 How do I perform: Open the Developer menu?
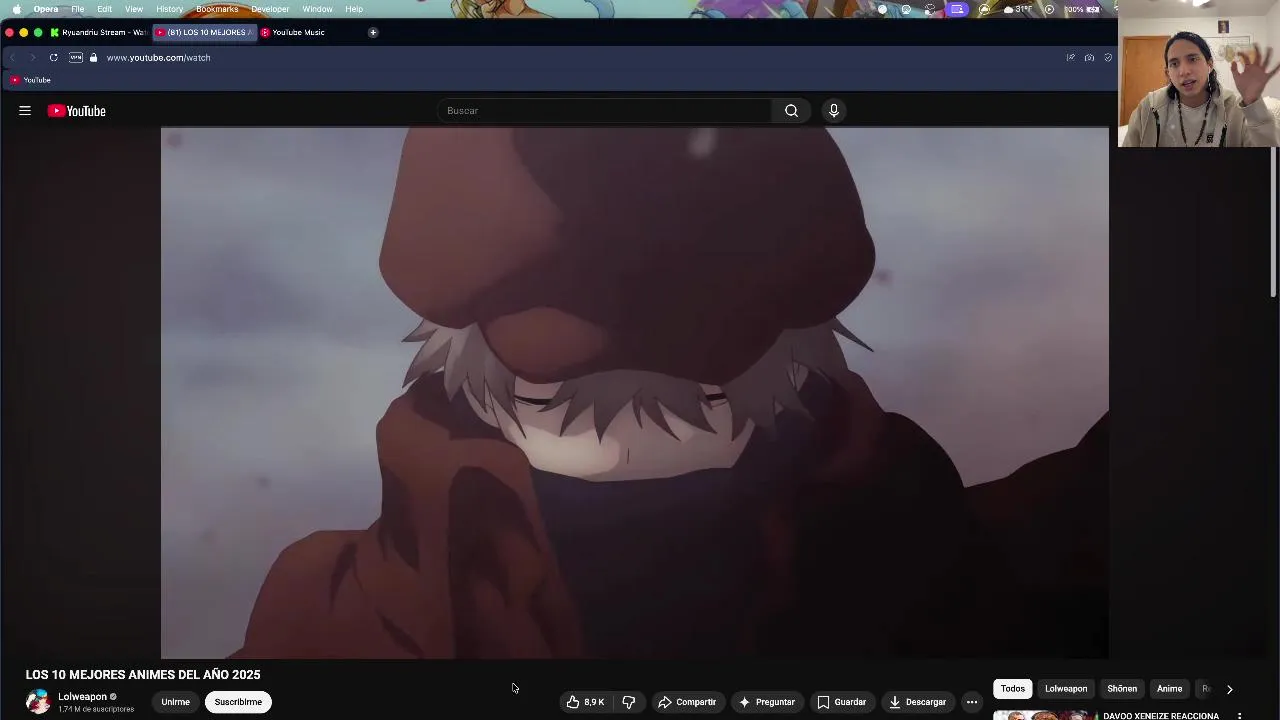coord(270,9)
